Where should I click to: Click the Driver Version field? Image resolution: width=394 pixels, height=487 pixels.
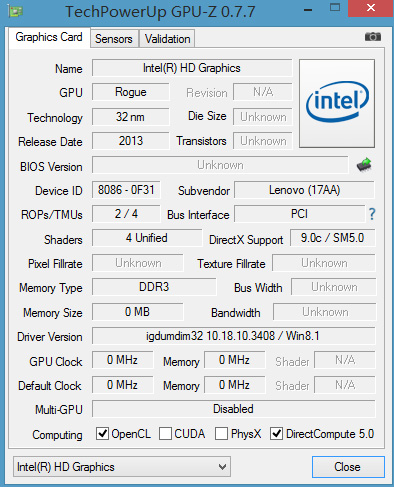coord(233,336)
